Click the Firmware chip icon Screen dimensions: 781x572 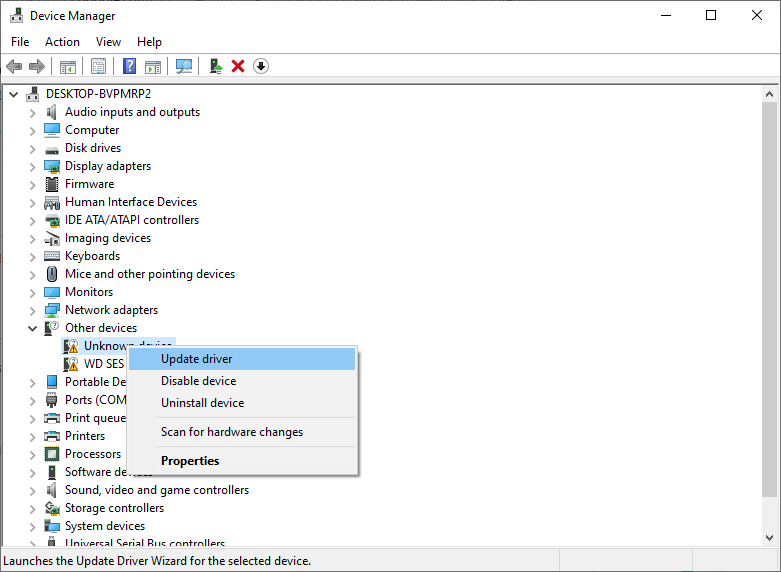click(x=52, y=184)
